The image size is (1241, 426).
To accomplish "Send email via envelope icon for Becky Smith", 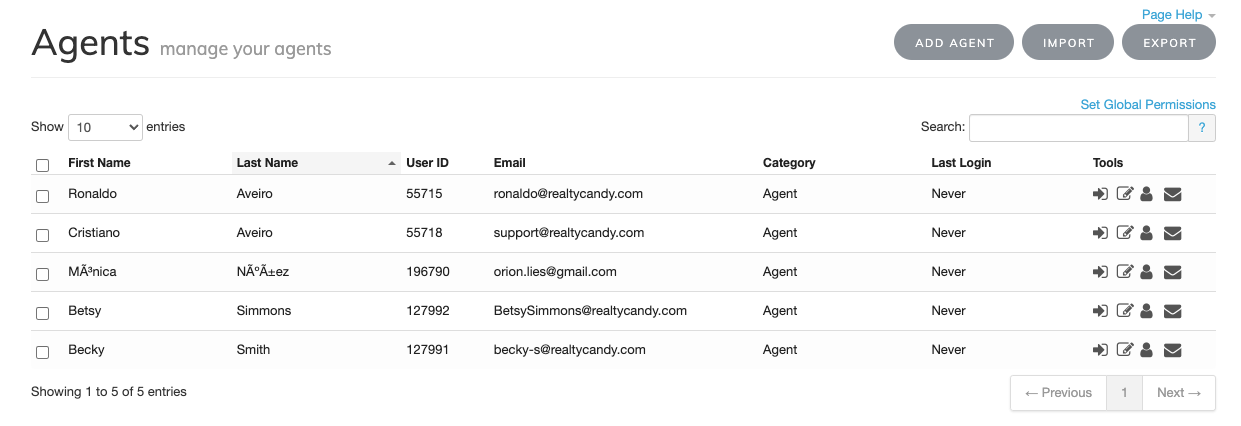I will (1173, 350).
